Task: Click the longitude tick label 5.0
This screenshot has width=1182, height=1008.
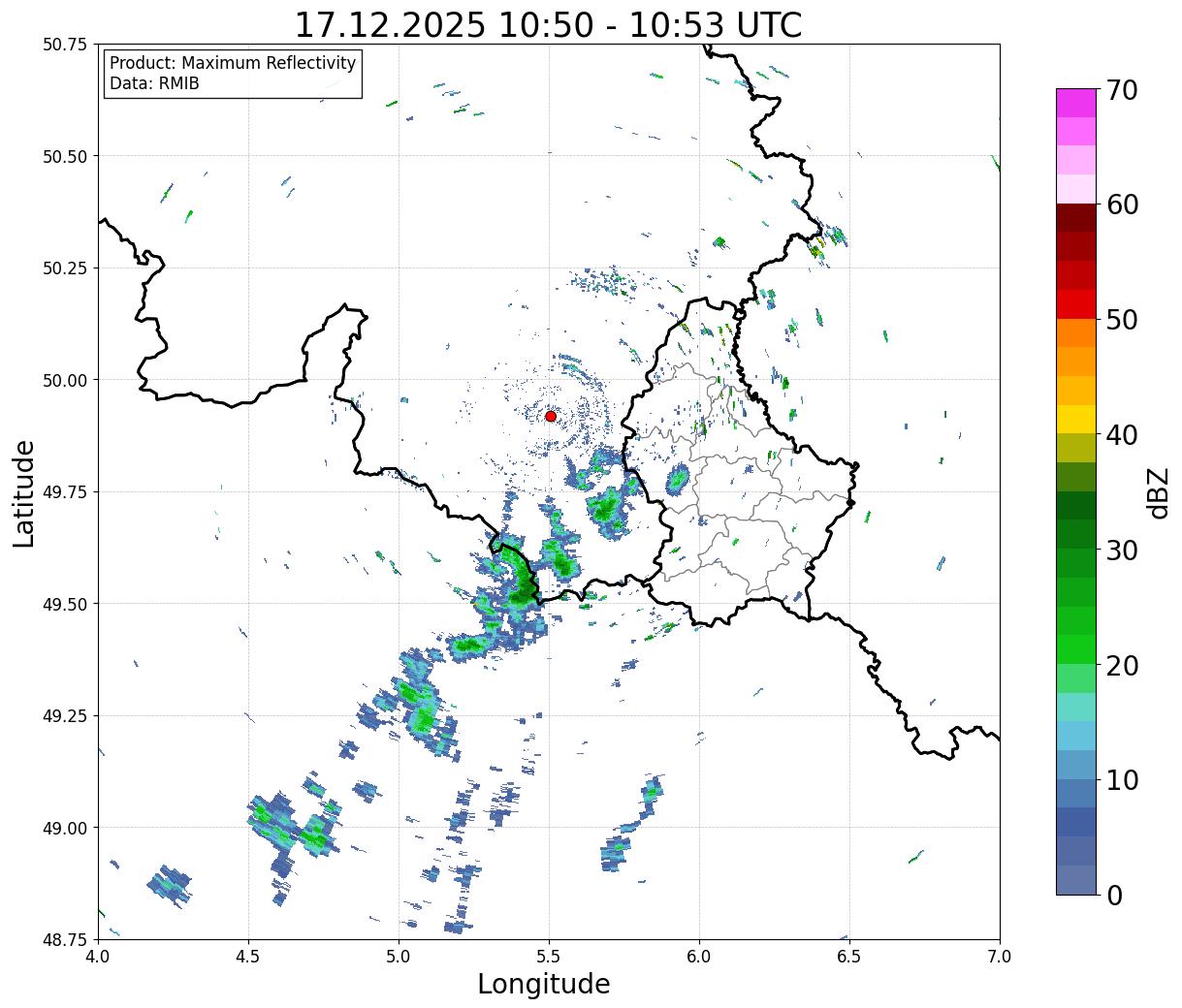Action: coord(399,956)
